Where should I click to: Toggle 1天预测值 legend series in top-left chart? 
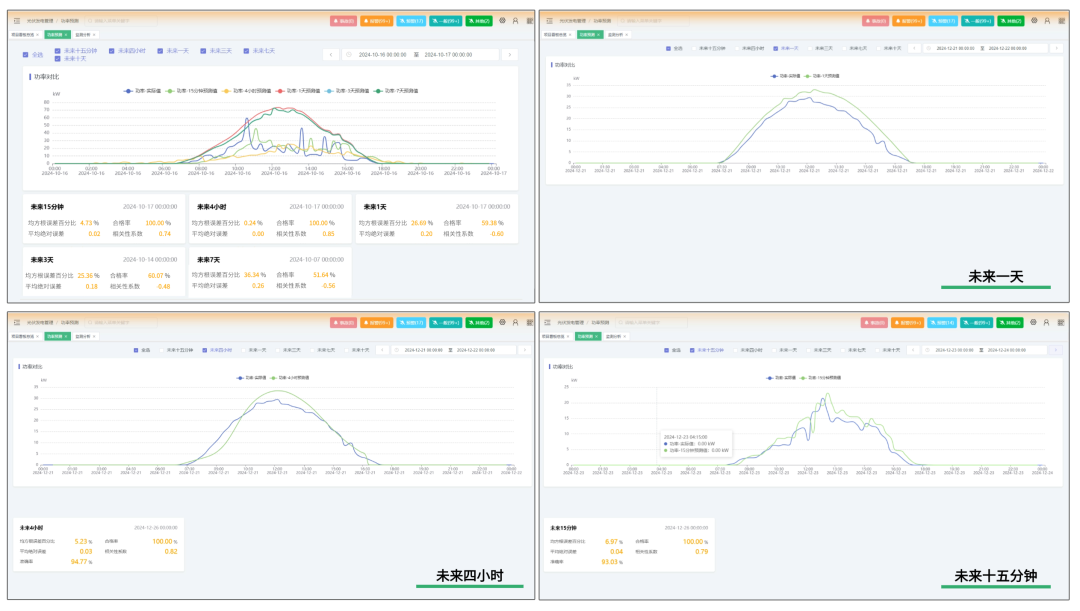298,91
